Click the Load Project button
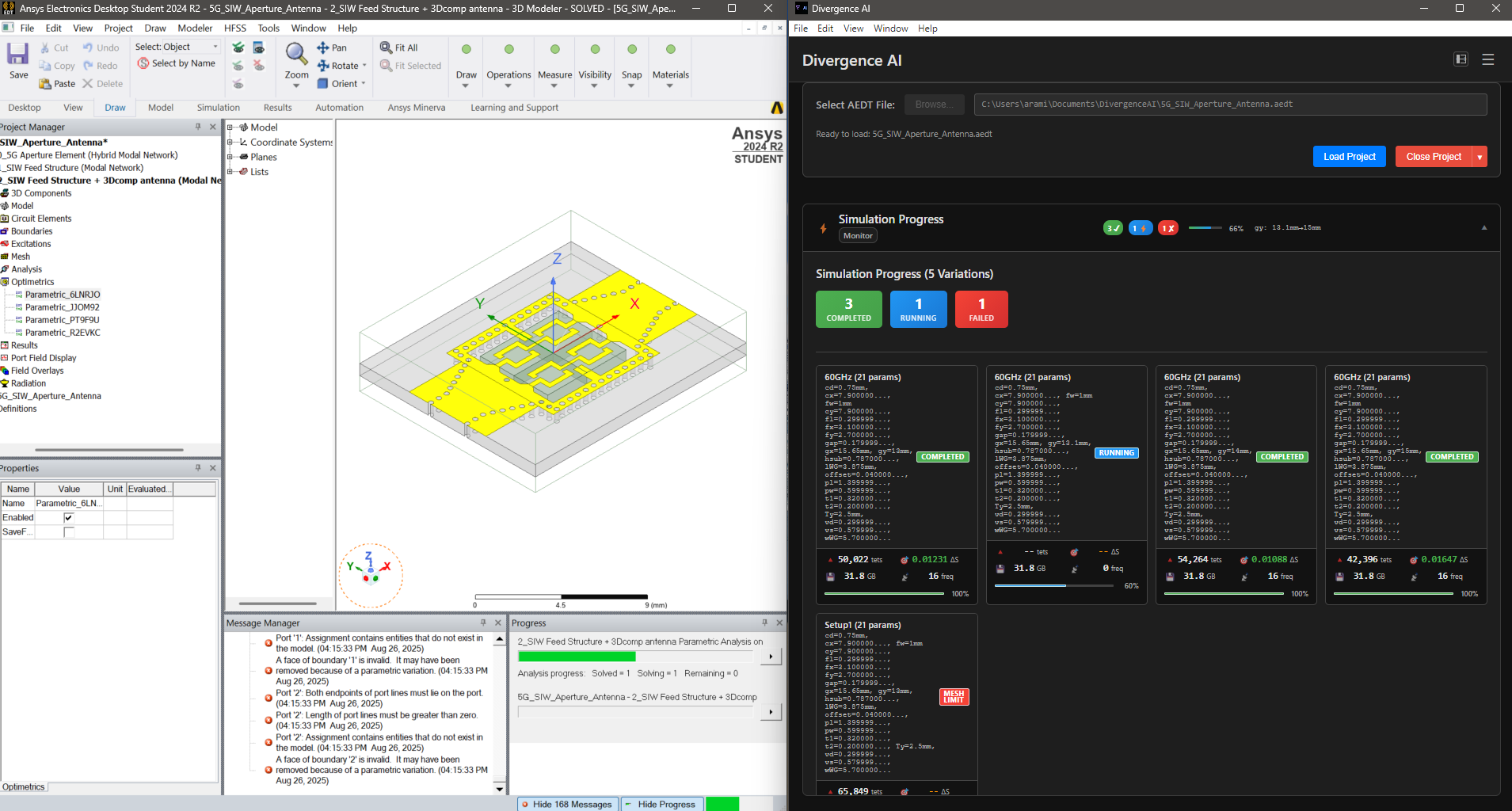 pos(1349,156)
